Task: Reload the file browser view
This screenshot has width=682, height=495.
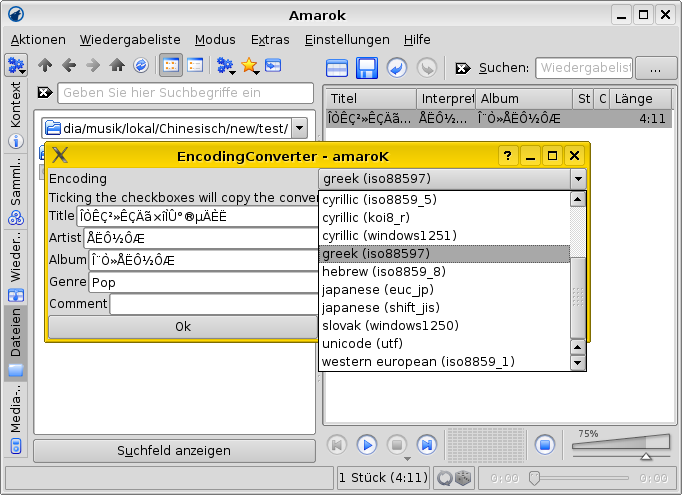Action: pyautogui.click(x=141, y=66)
